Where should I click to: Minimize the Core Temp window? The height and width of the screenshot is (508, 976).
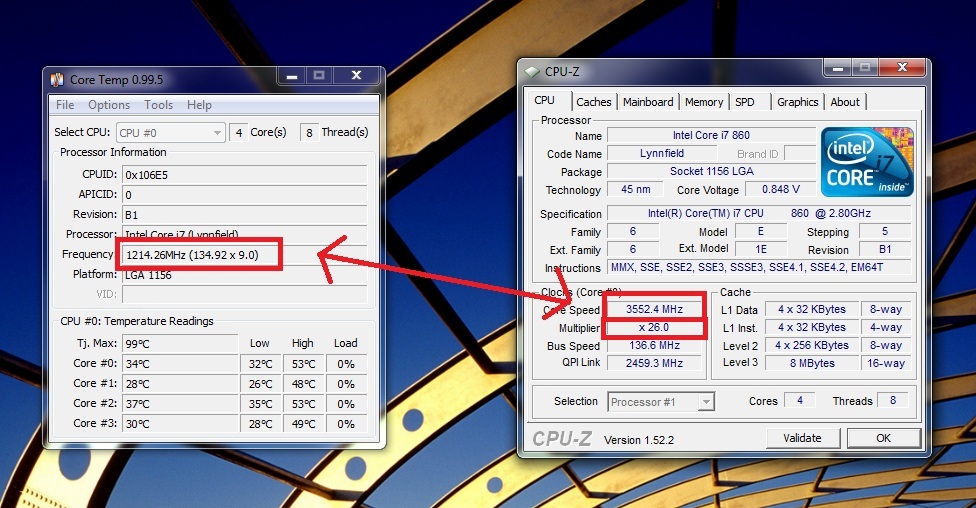[x=291, y=76]
